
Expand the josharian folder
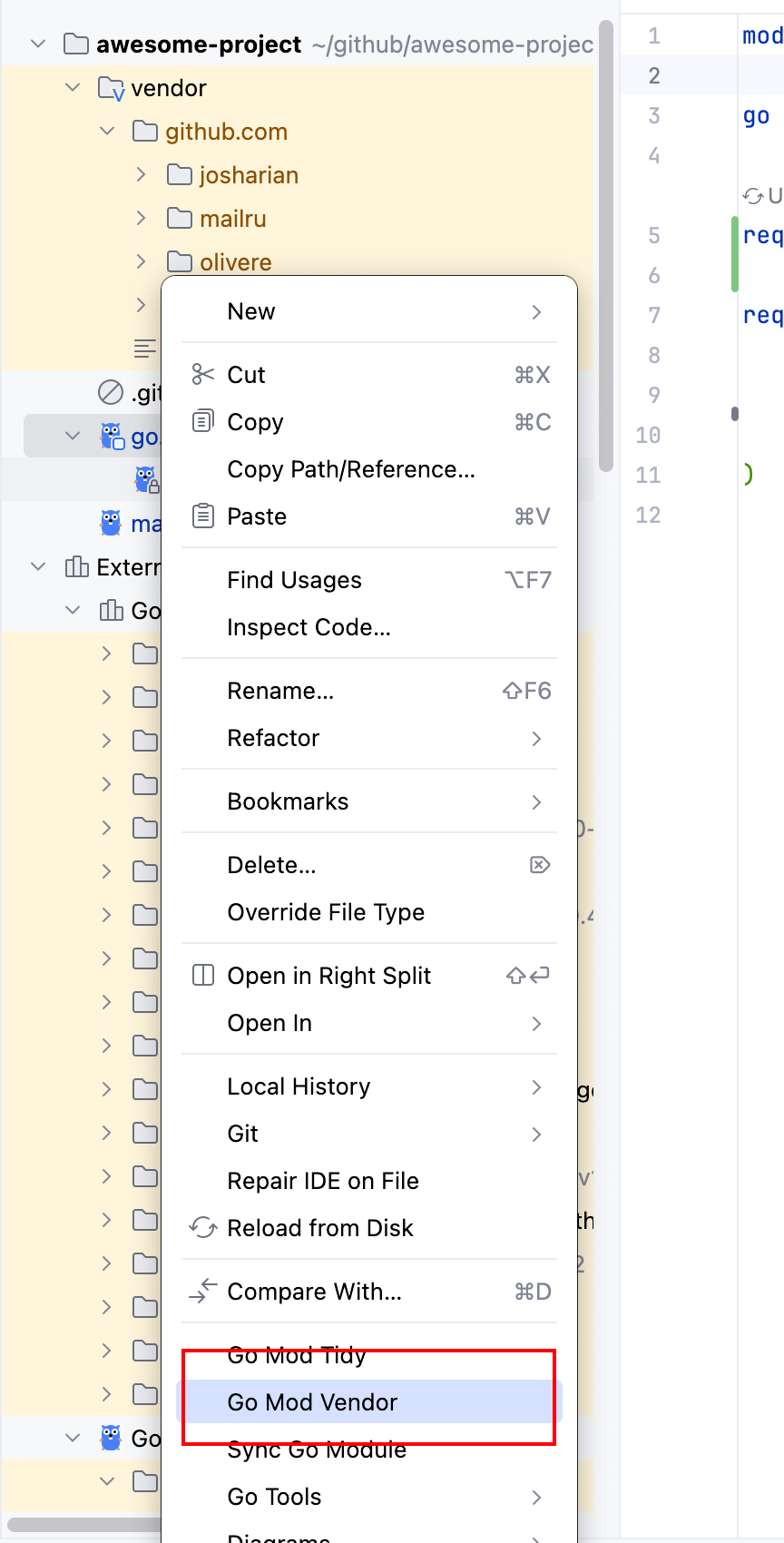[141, 175]
